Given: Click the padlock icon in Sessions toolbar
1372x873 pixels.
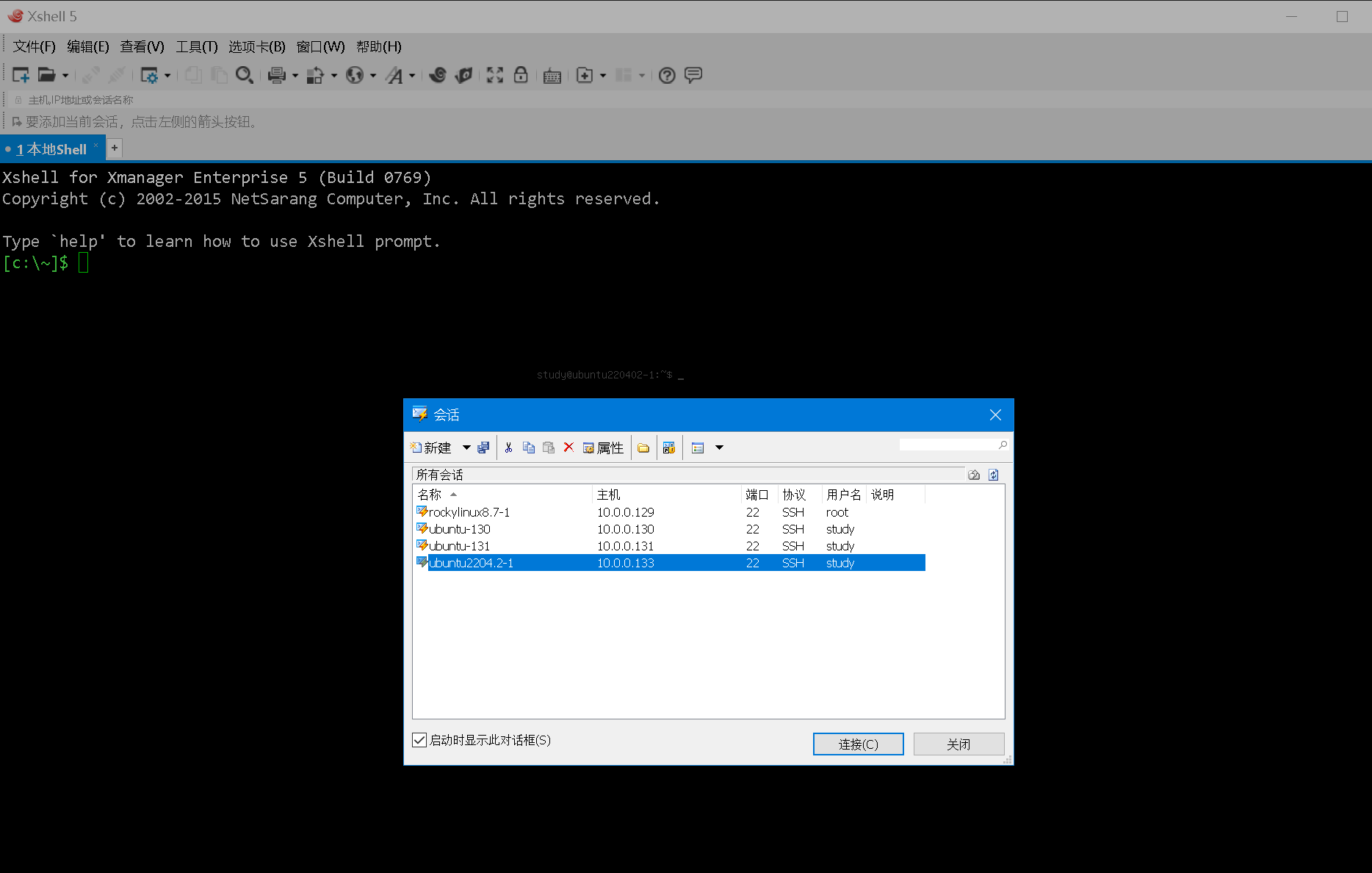Looking at the screenshot, I should pos(669,448).
